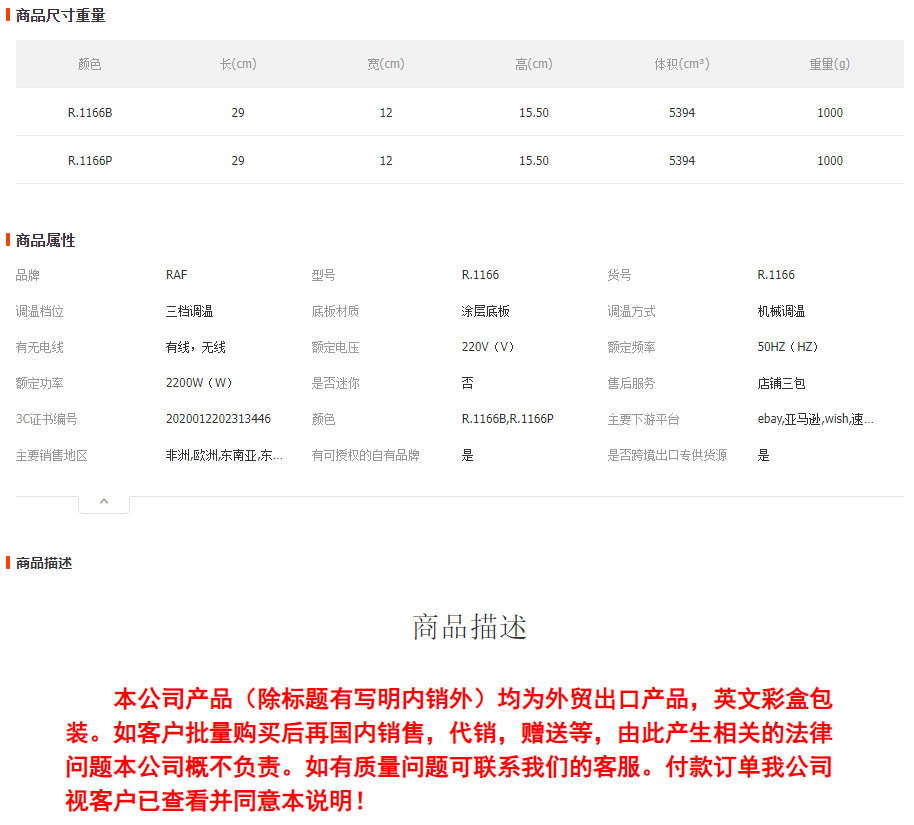Select the 体积(cm³) column header
Image resolution: width=914 pixels, height=825 pixels.
coord(681,63)
